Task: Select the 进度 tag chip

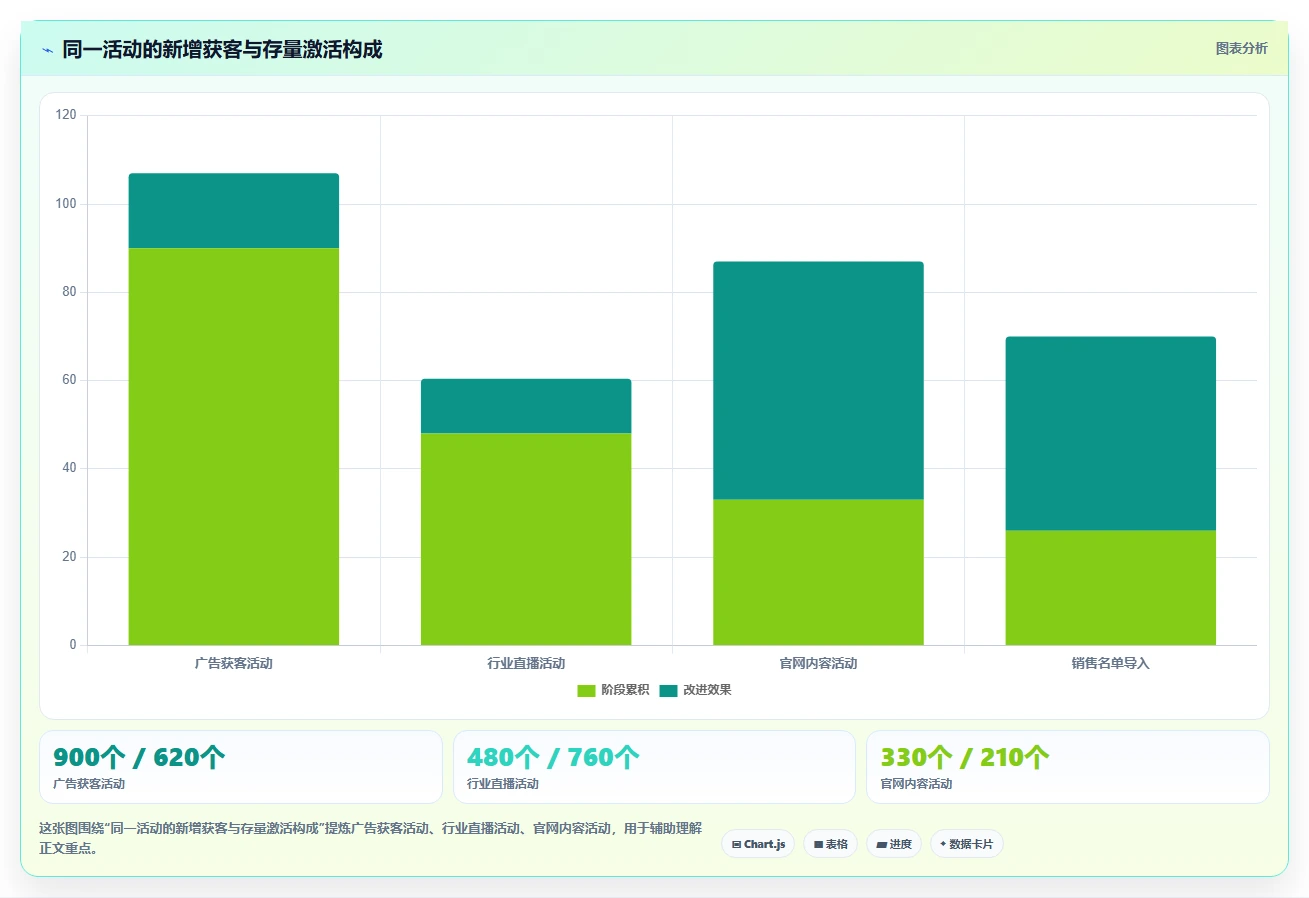Action: pos(893,844)
